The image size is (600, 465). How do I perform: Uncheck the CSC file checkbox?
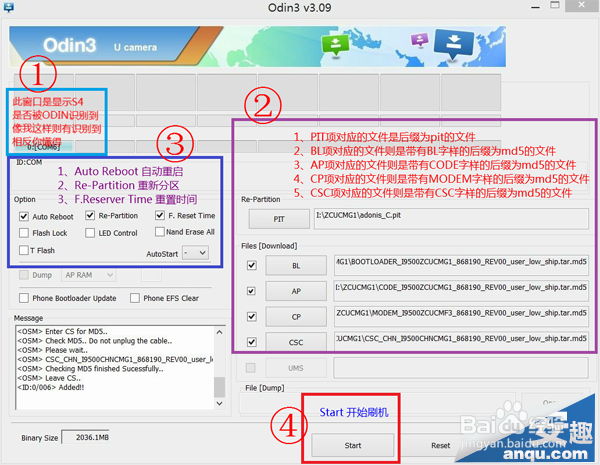tap(251, 342)
